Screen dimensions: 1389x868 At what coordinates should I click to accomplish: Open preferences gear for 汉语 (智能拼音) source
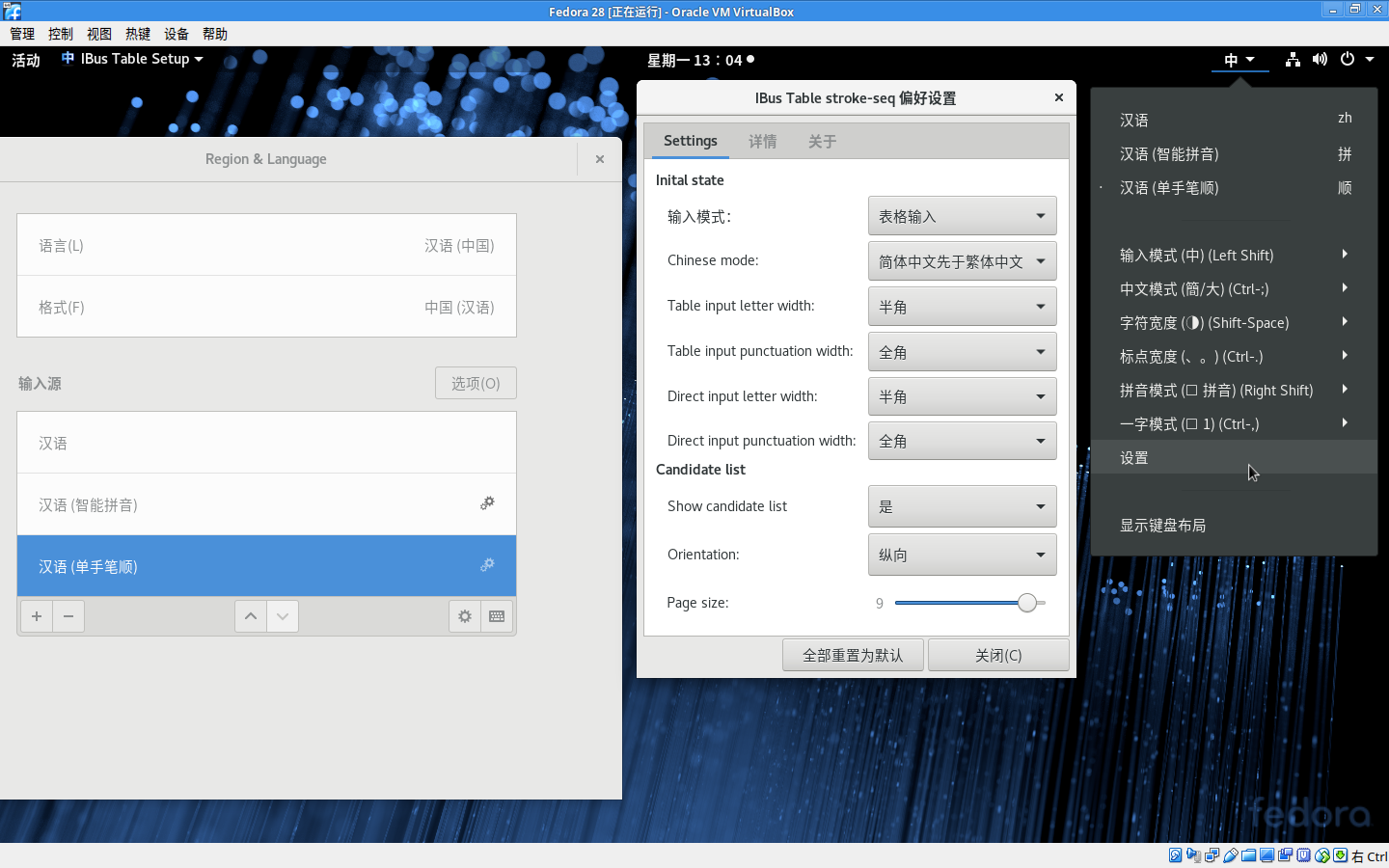pyautogui.click(x=487, y=502)
